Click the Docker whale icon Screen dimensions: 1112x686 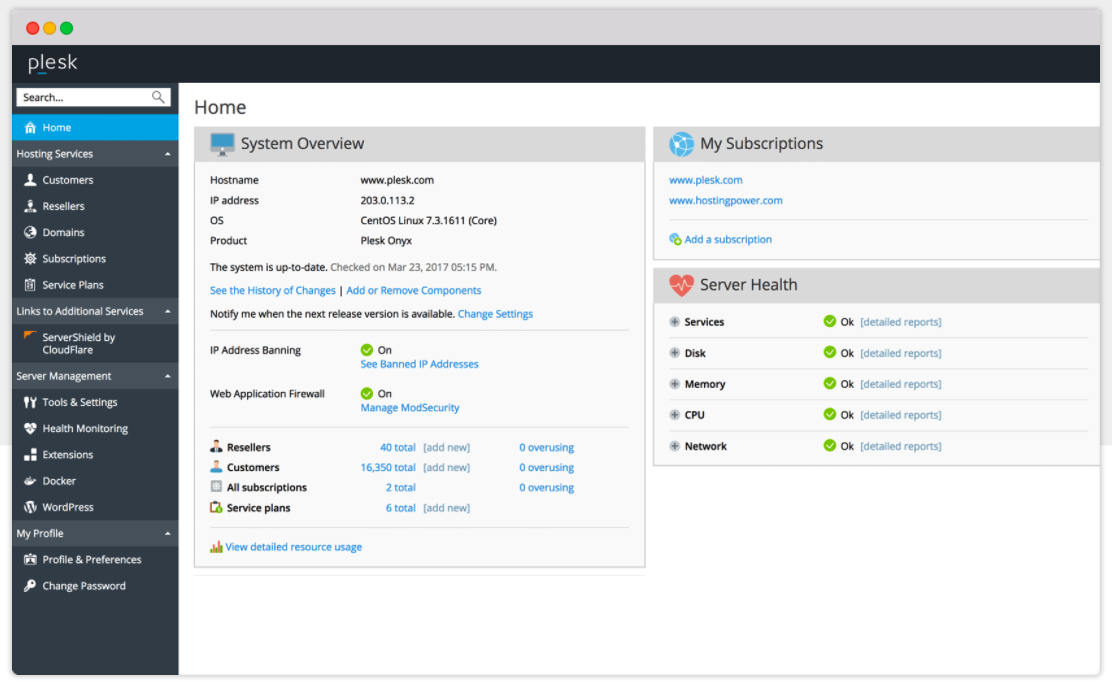pyautogui.click(x=30, y=481)
